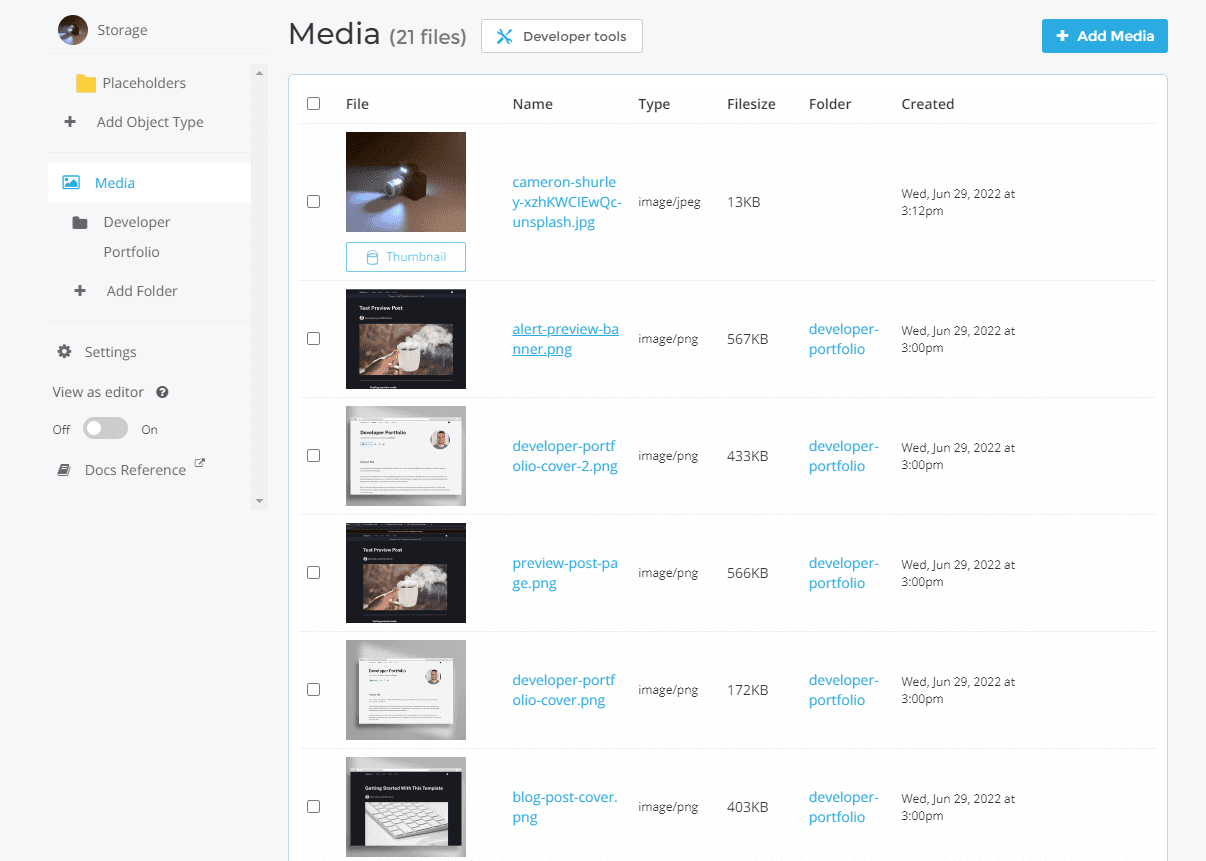The image size is (1206, 861).
Task: Open developer-portfolio-cover.png file name link
Action: [x=565, y=690]
